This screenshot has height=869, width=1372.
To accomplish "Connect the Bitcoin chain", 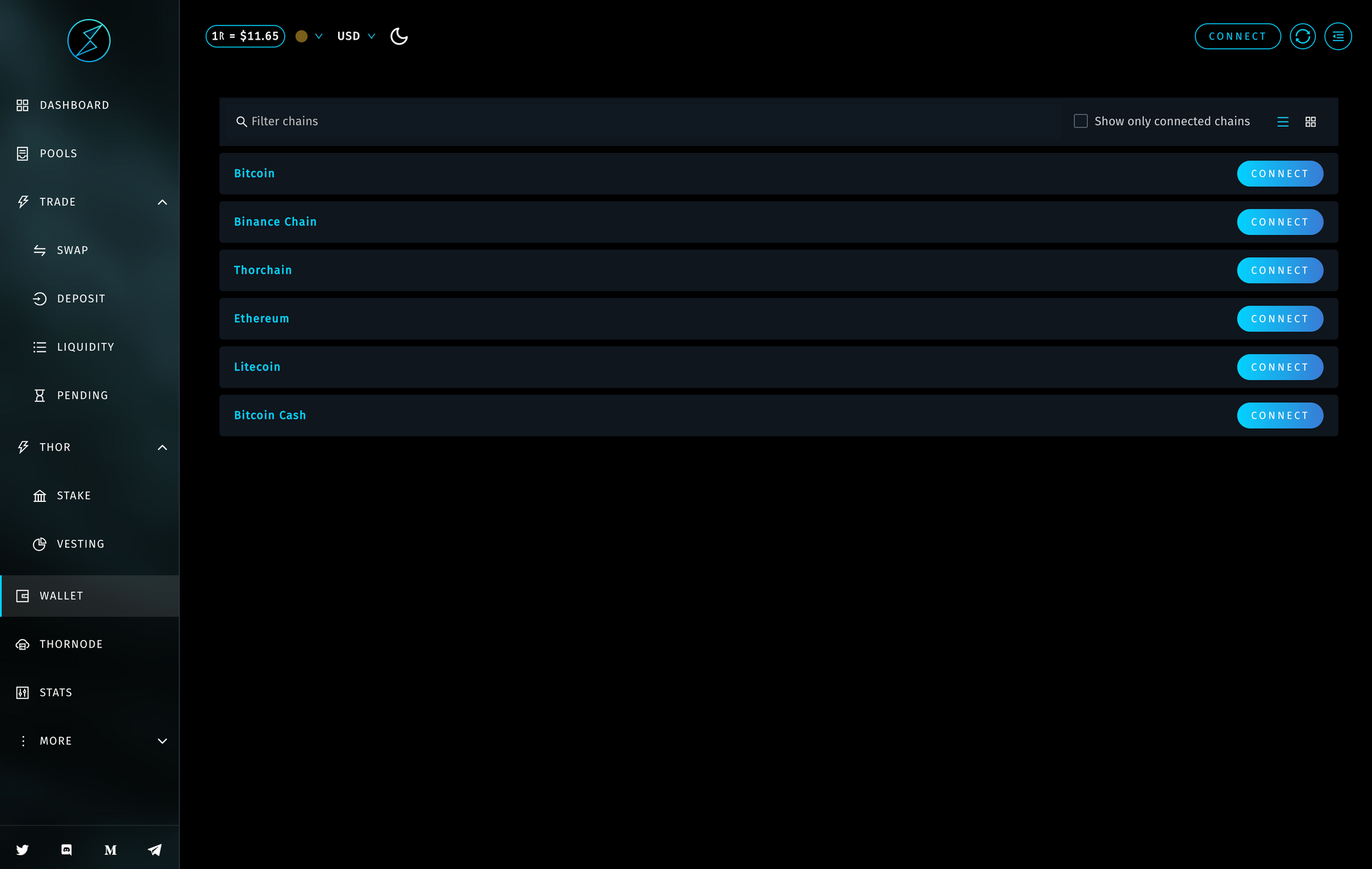I will coord(1279,174).
